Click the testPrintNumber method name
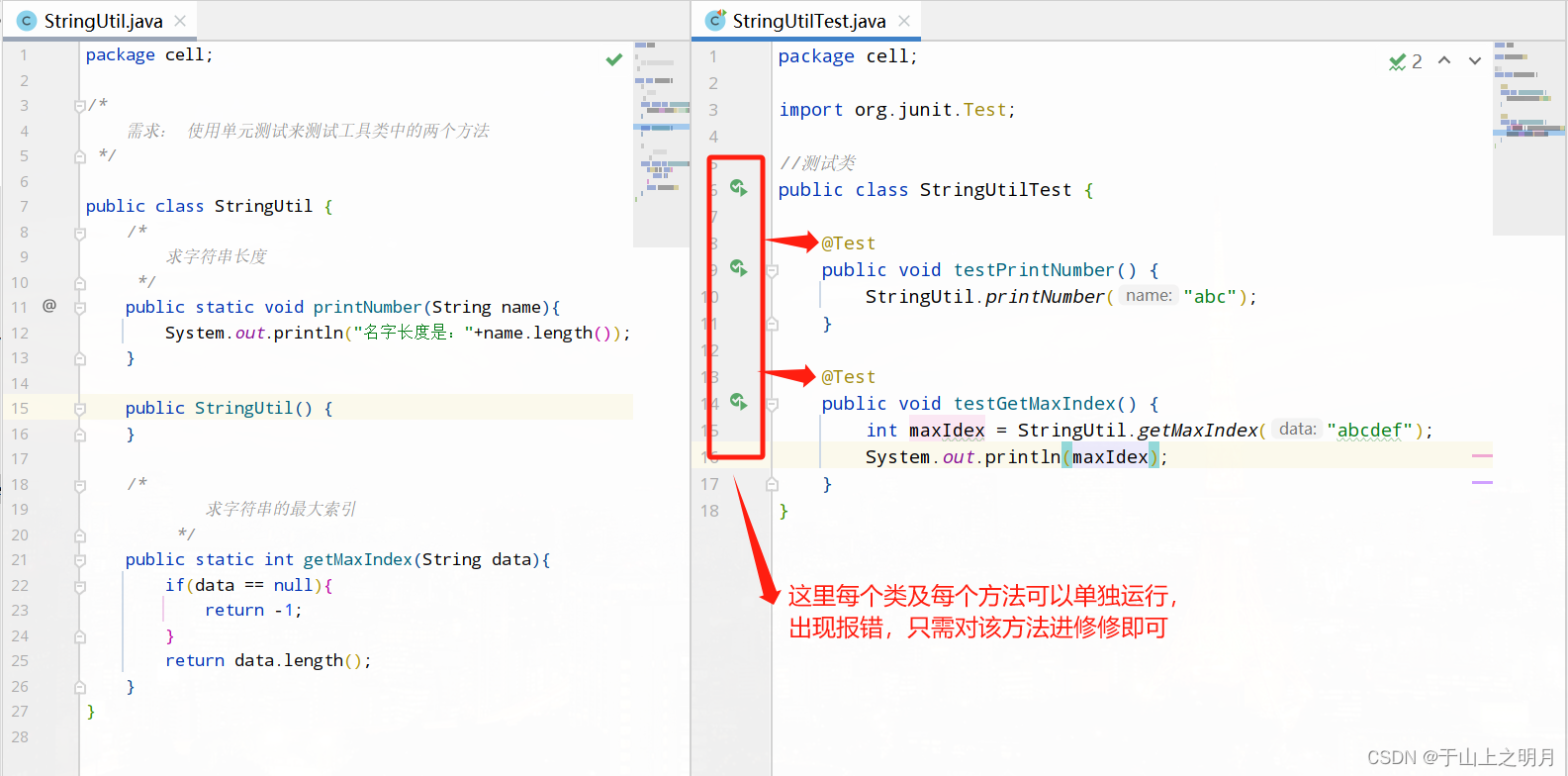 [1034, 270]
